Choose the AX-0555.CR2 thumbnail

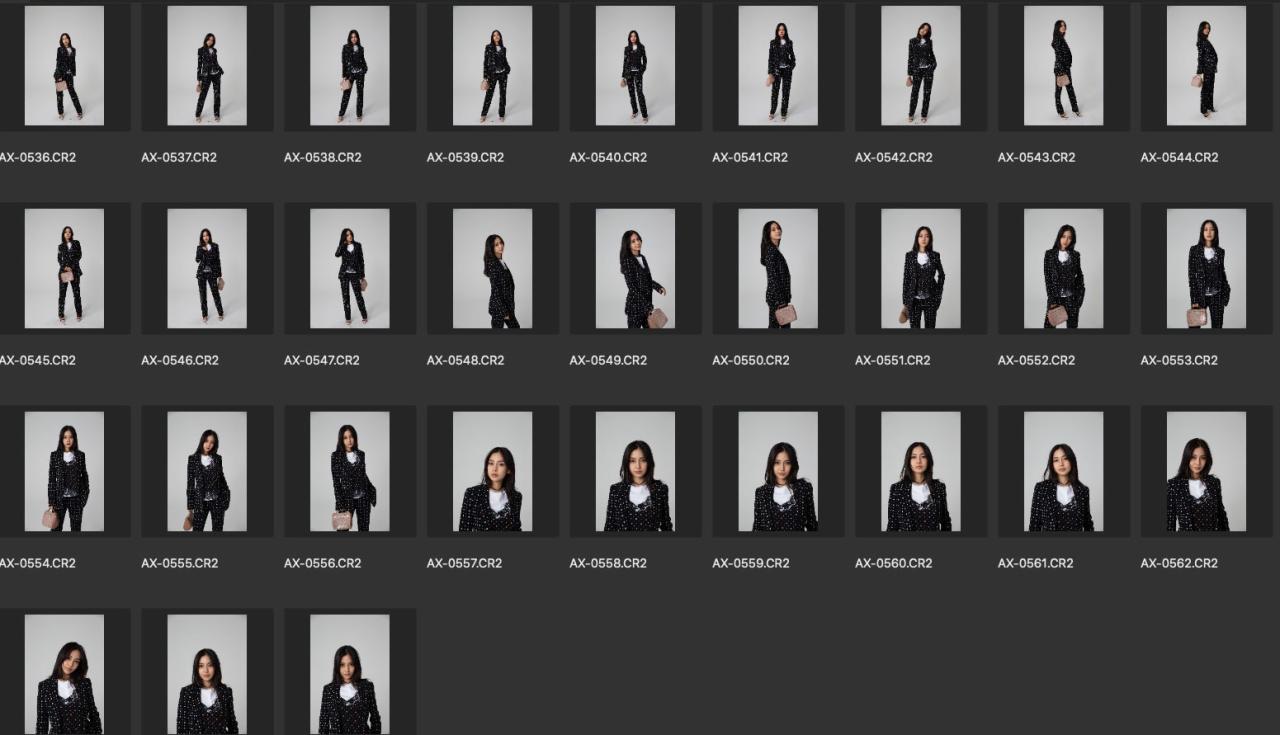207,471
